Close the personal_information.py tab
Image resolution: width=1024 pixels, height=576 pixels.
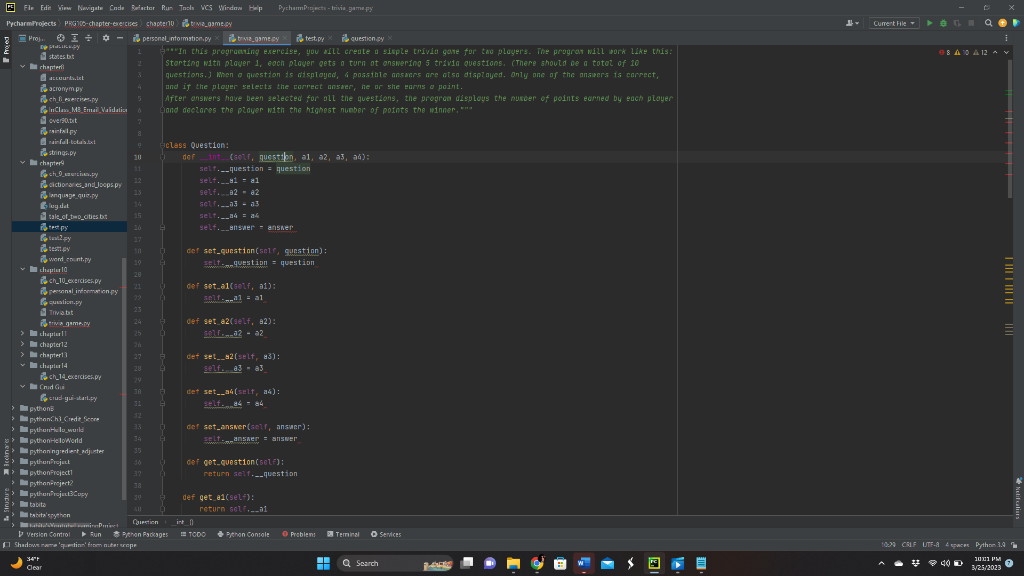click(218, 38)
